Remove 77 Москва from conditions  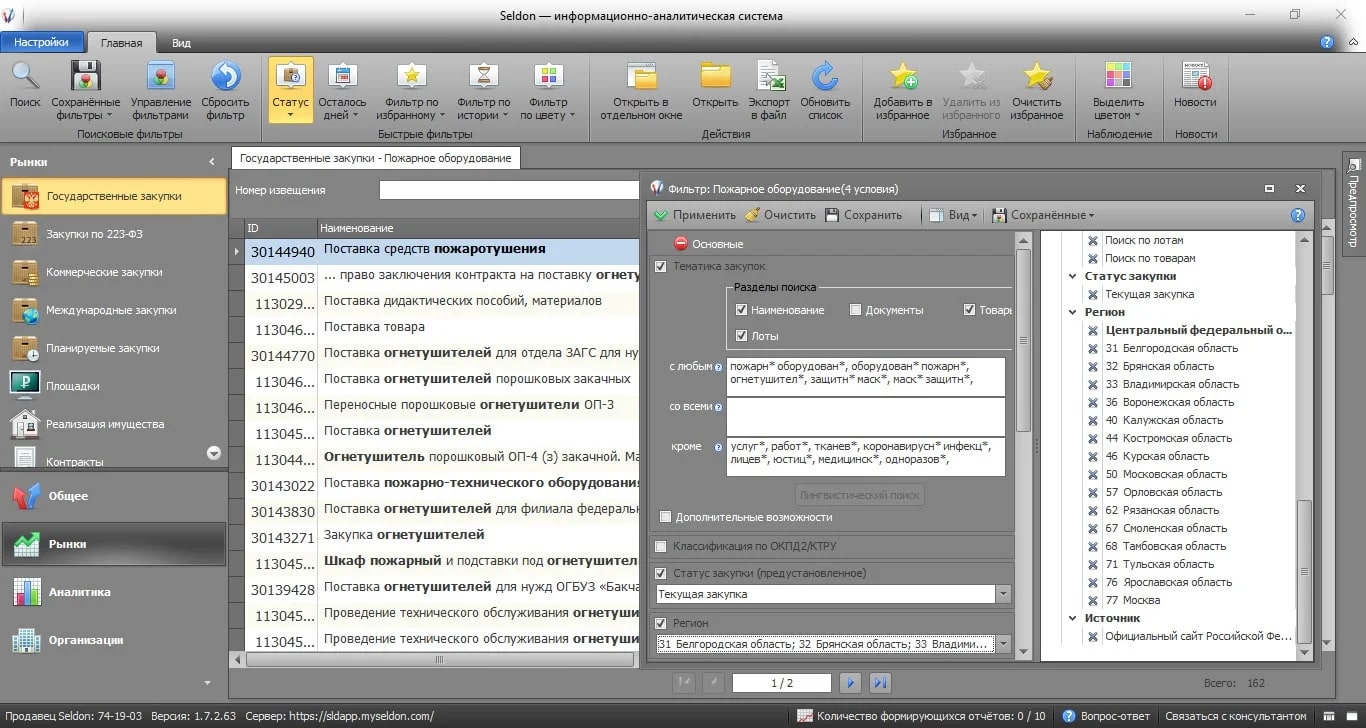coord(1093,600)
